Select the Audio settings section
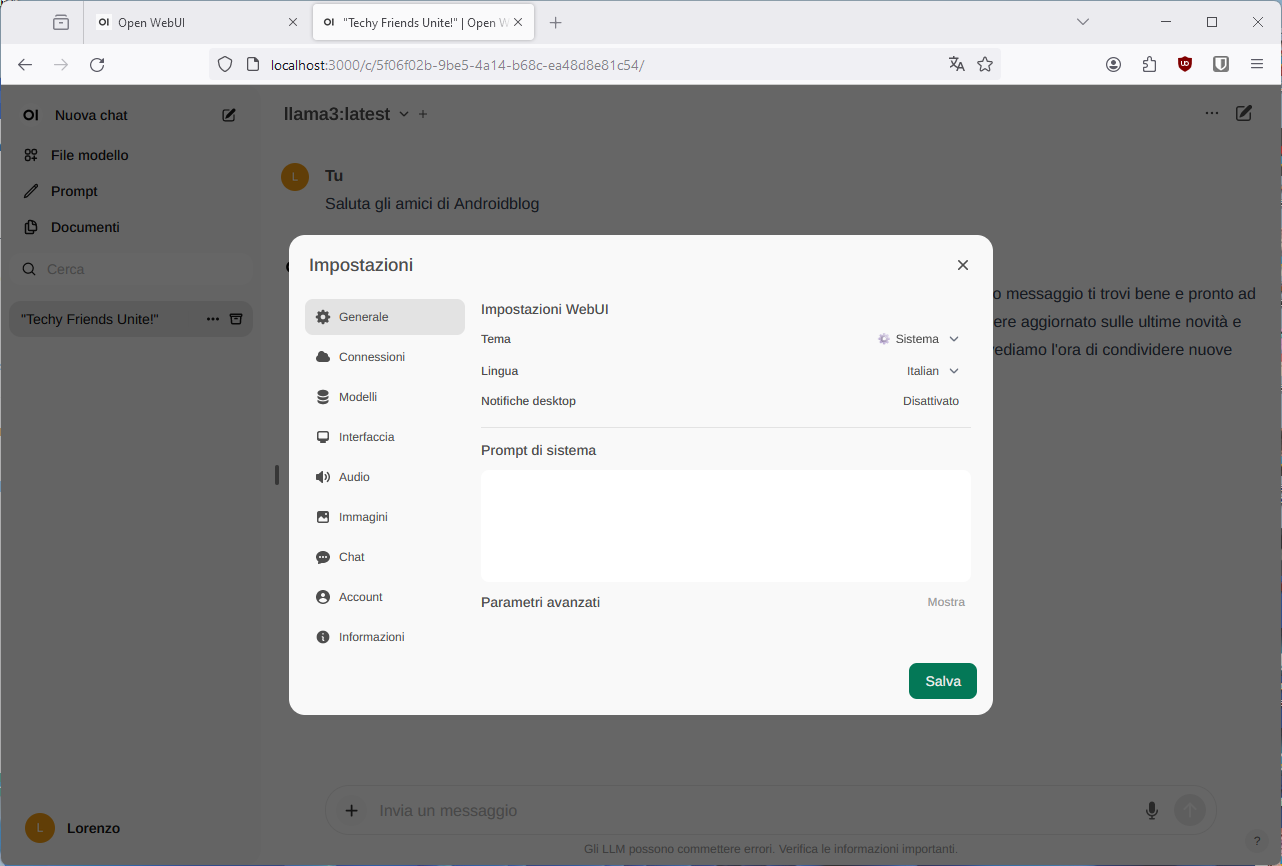 [354, 477]
